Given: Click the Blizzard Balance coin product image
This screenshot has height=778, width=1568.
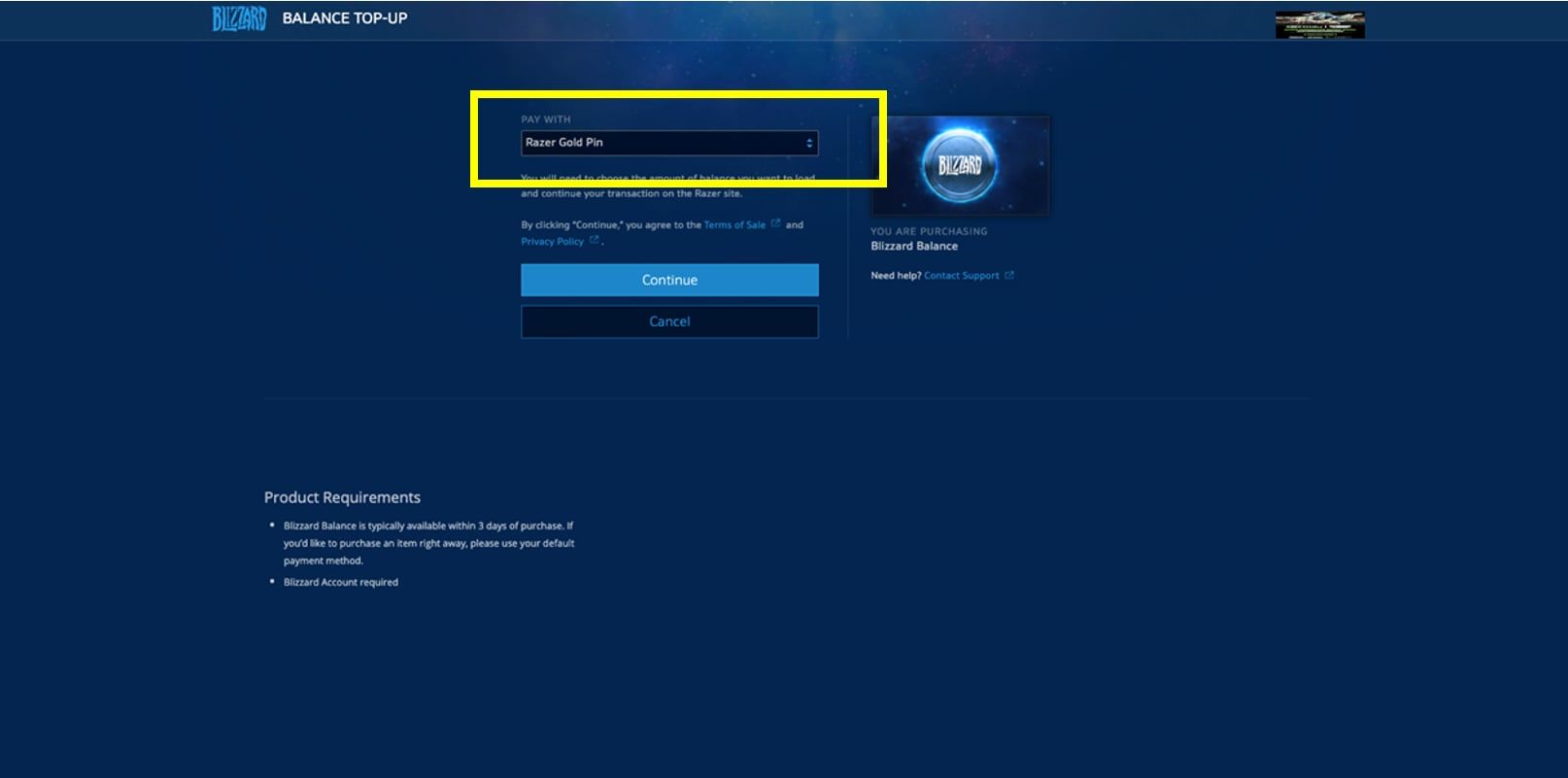Looking at the screenshot, I should pyautogui.click(x=960, y=166).
